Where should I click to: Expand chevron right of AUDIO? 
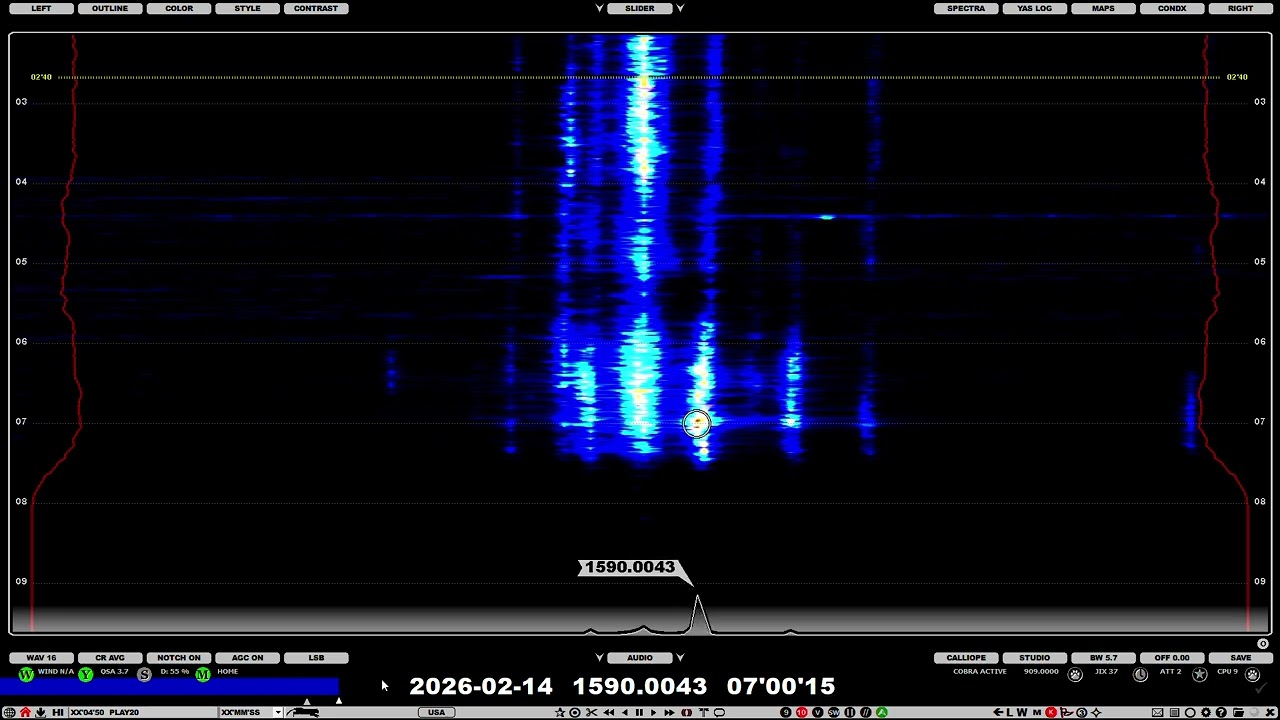tap(680, 658)
